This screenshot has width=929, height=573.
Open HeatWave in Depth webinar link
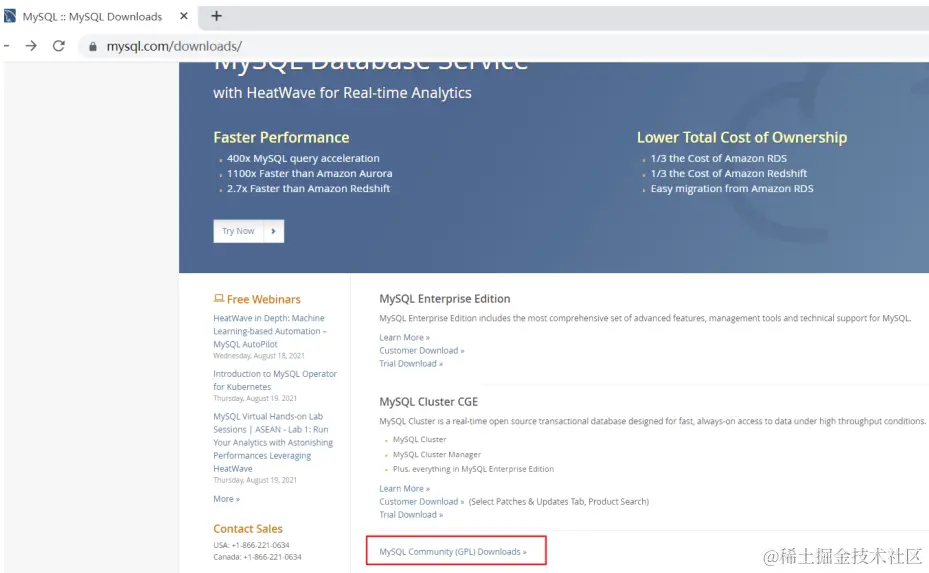[x=270, y=331]
